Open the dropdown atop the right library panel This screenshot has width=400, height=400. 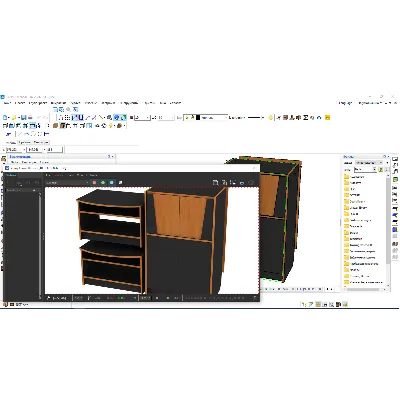click(x=369, y=163)
